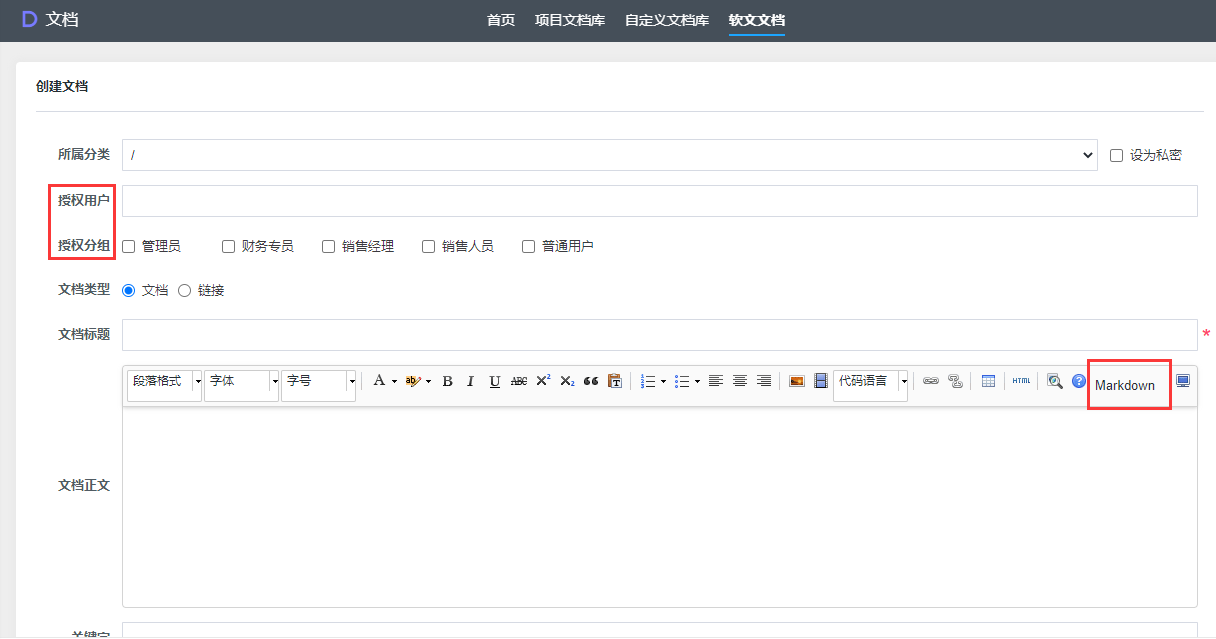1216x639 pixels.
Task: Open the 所属分类 category dropdown
Action: 609,155
